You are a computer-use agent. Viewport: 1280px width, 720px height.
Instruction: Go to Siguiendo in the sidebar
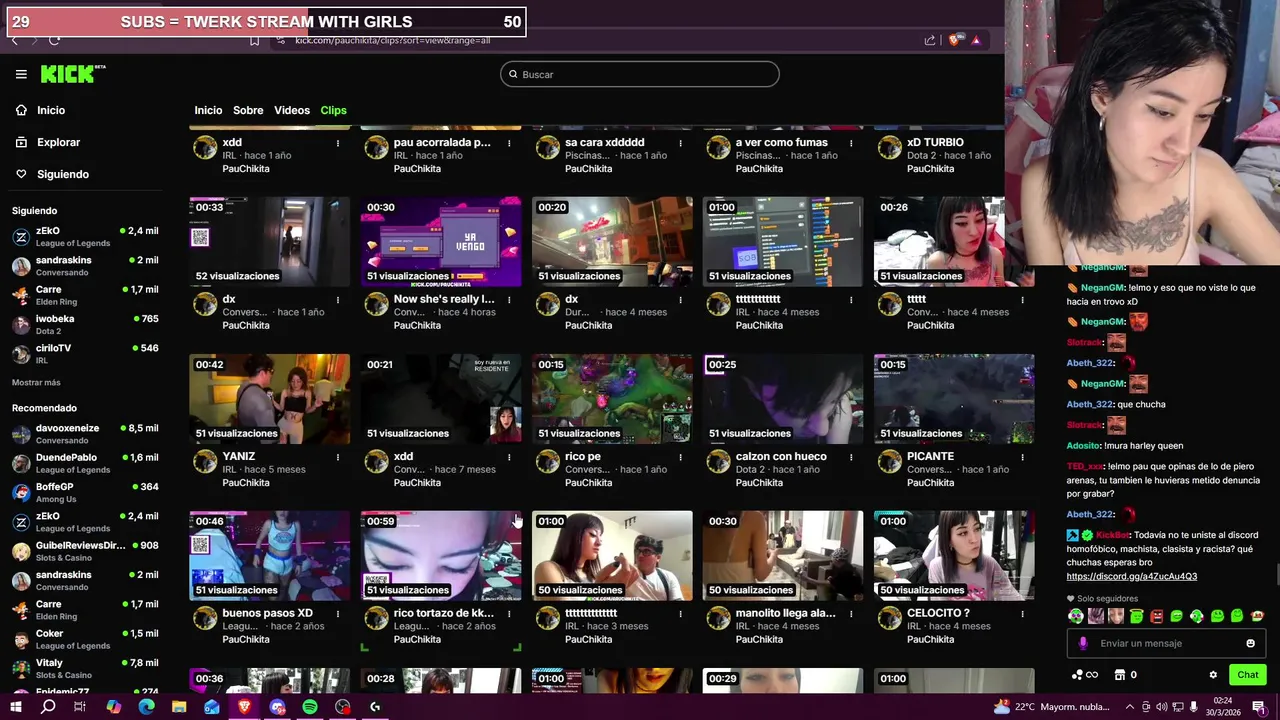coord(63,174)
